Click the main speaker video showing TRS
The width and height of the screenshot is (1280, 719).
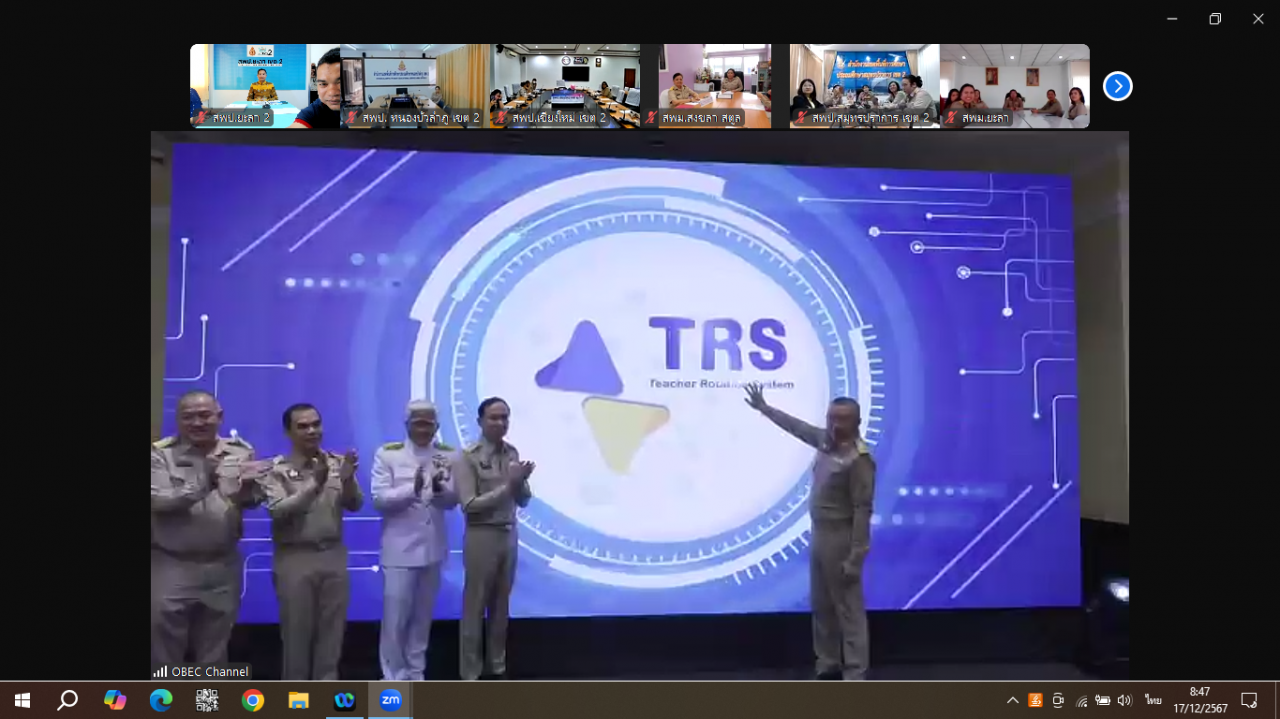pos(640,406)
